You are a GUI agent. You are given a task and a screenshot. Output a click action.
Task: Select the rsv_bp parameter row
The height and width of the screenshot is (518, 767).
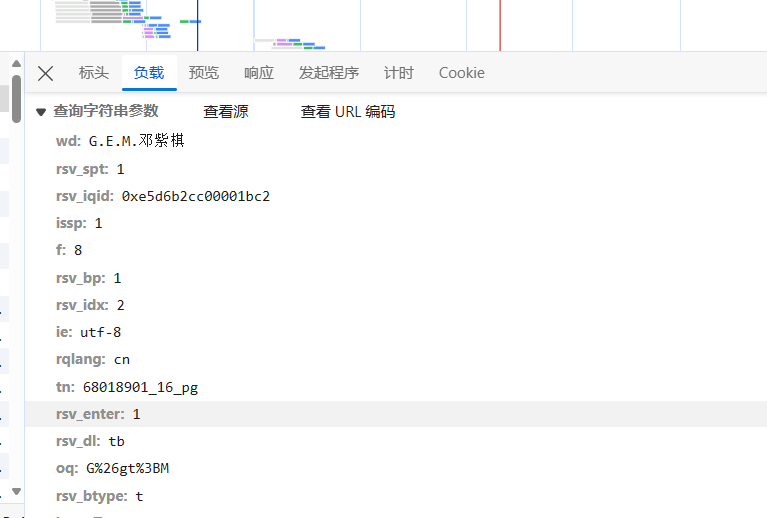coord(396,278)
